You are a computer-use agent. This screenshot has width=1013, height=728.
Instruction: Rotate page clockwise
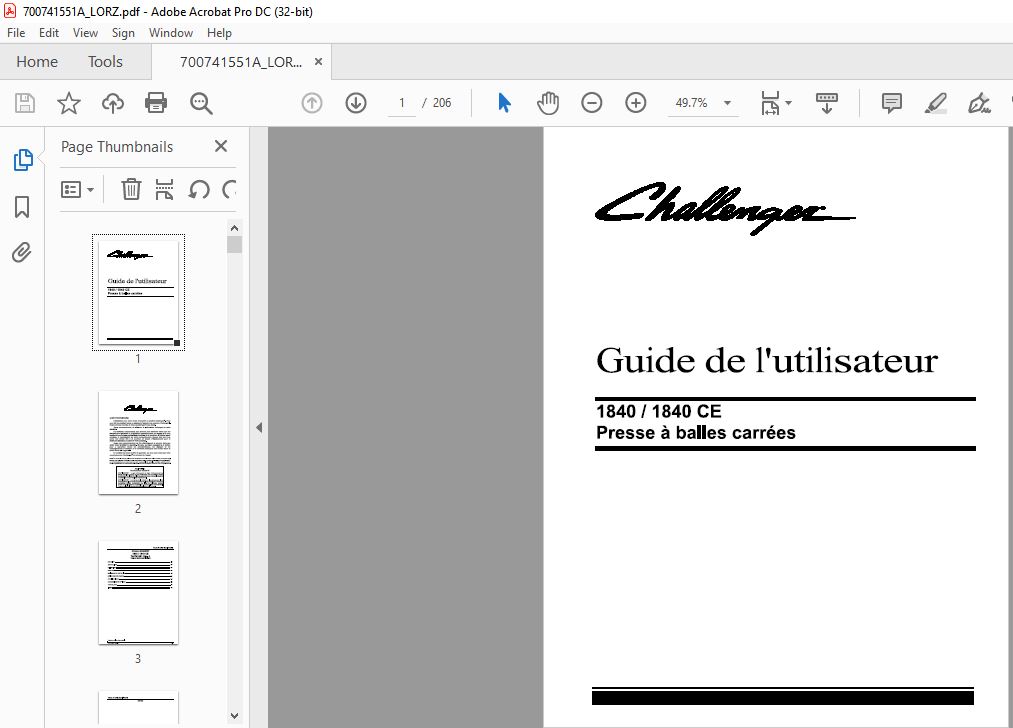coord(229,189)
